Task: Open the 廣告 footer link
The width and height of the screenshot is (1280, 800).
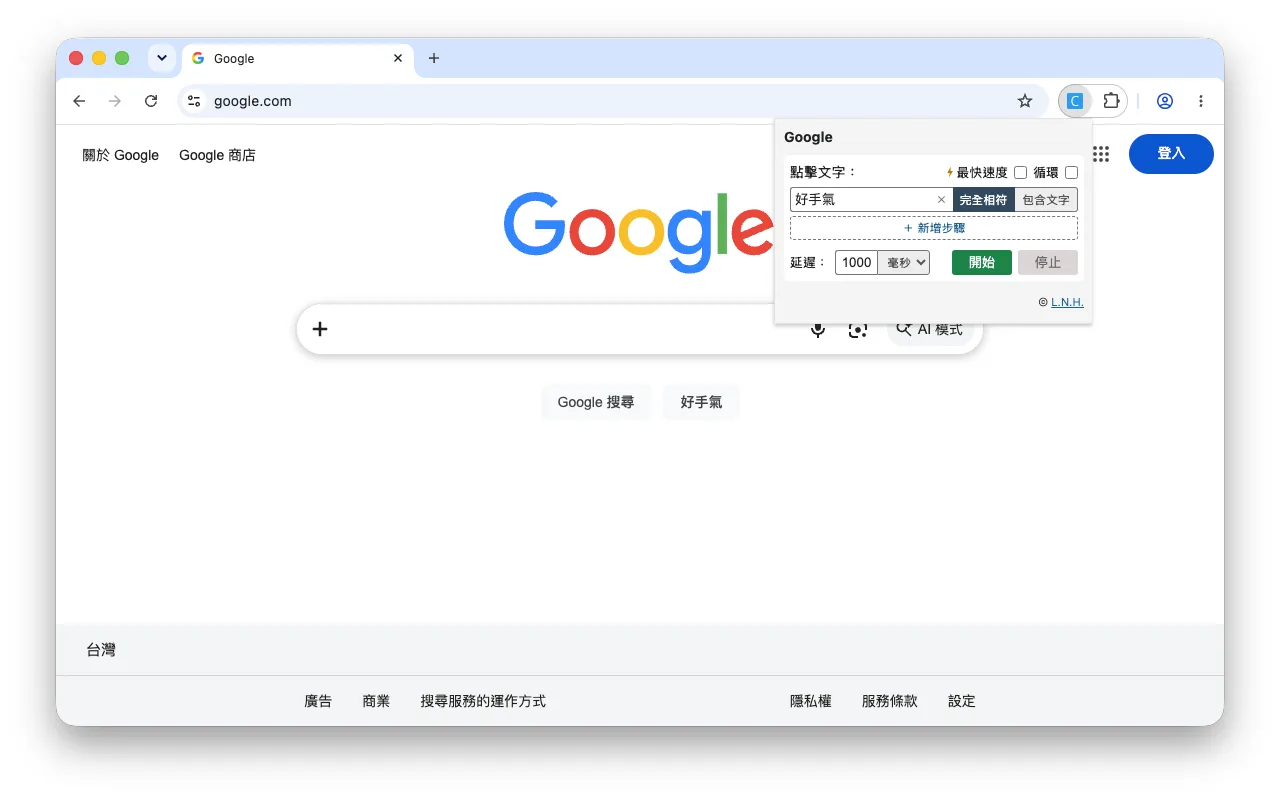Action: [318, 701]
